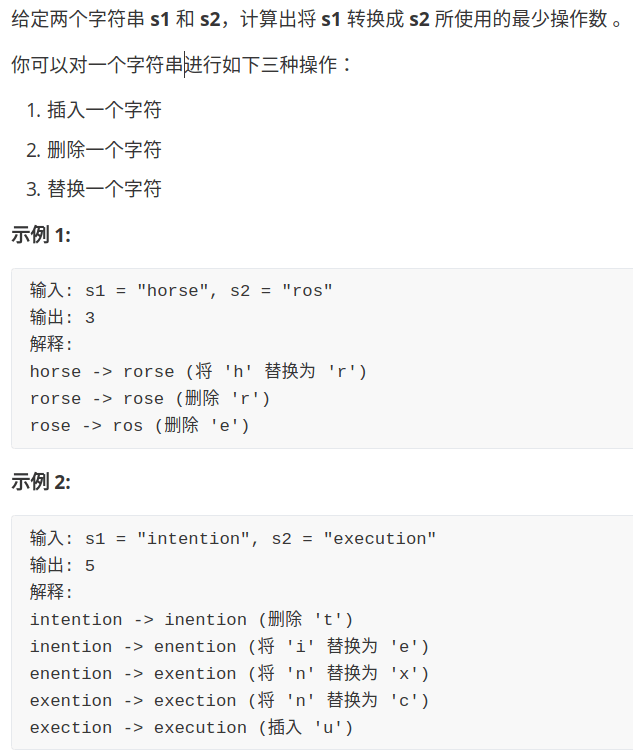Viewport: 633px width, 752px height.
Task: Click the "rose -> ros" step line
Action: [139, 426]
